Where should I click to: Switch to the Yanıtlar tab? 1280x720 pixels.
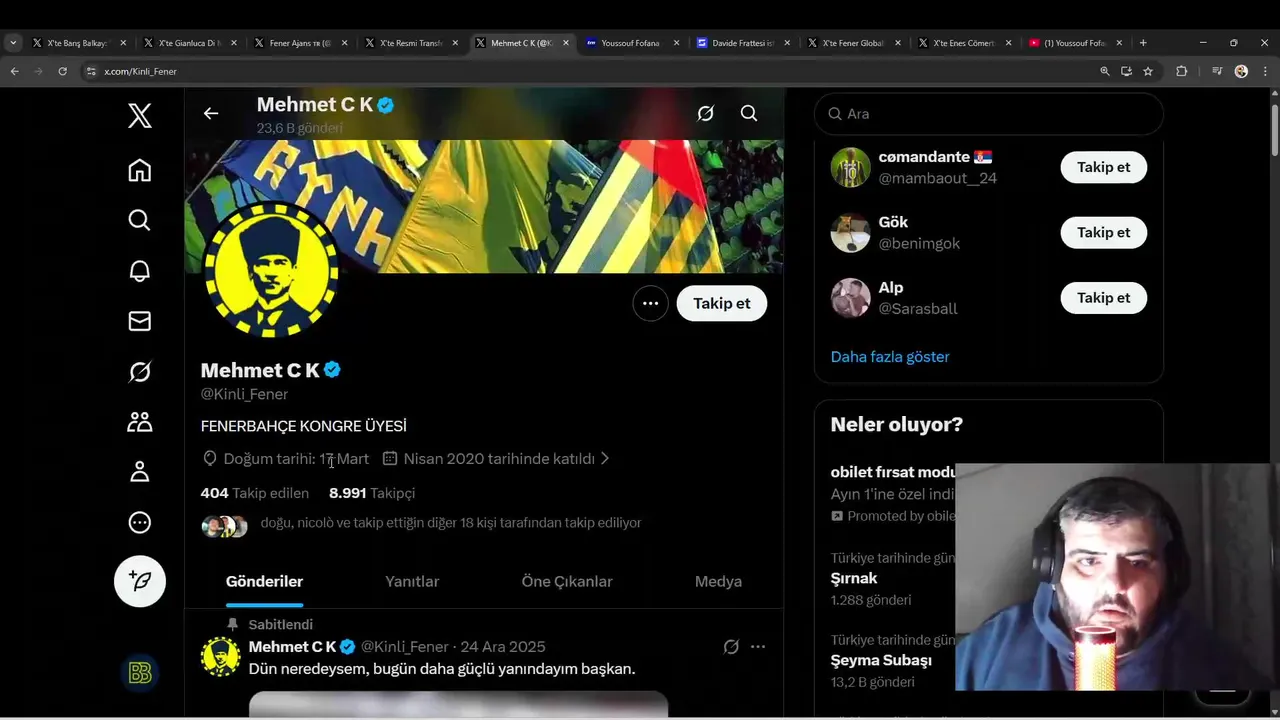click(412, 581)
